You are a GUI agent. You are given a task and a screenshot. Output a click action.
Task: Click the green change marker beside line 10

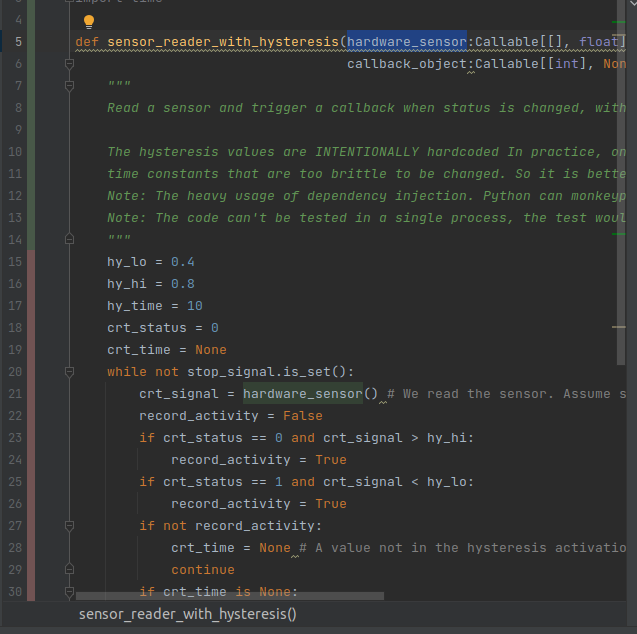pyautogui.click(x=33, y=152)
